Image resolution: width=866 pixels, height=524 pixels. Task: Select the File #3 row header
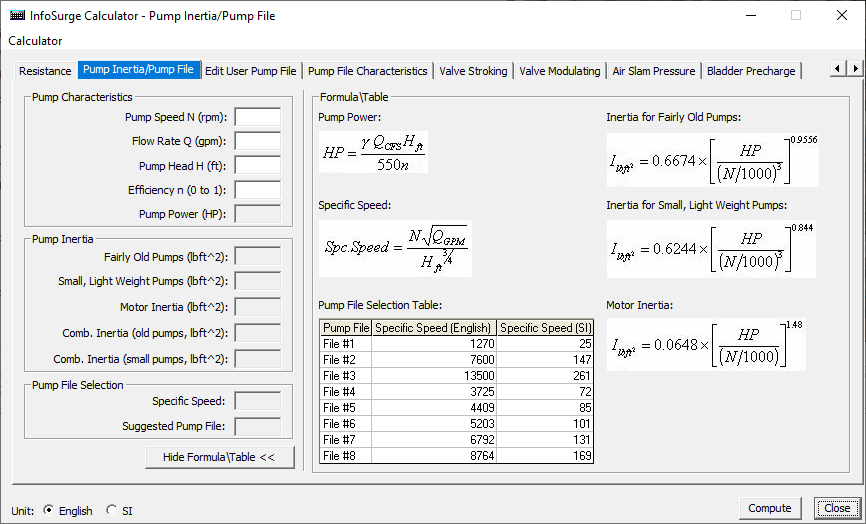tap(346, 376)
